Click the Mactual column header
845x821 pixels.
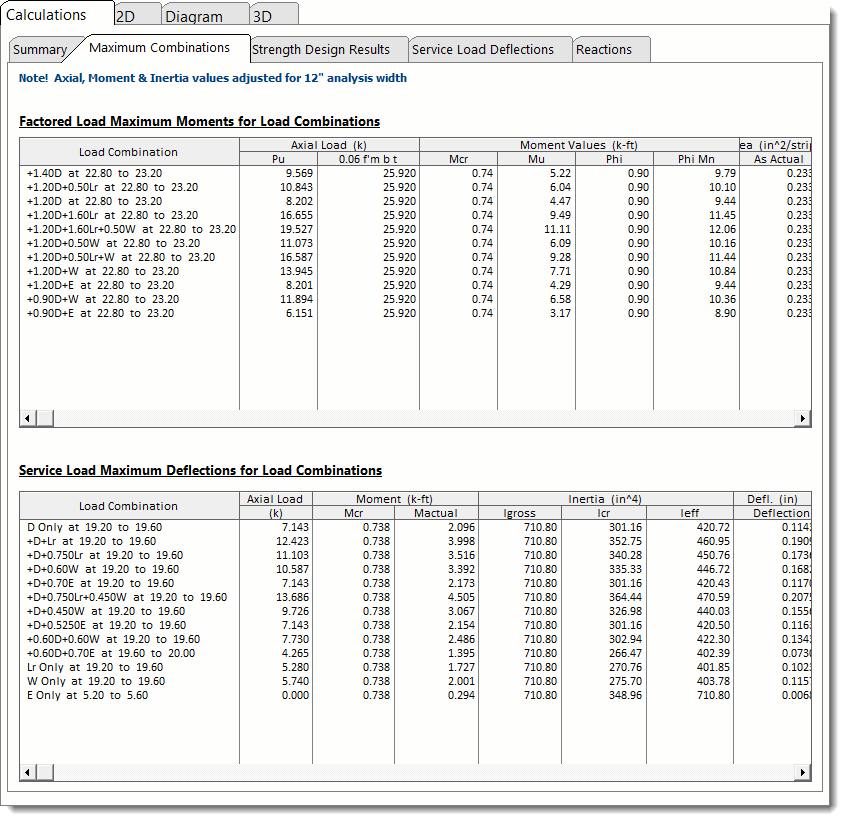click(435, 513)
